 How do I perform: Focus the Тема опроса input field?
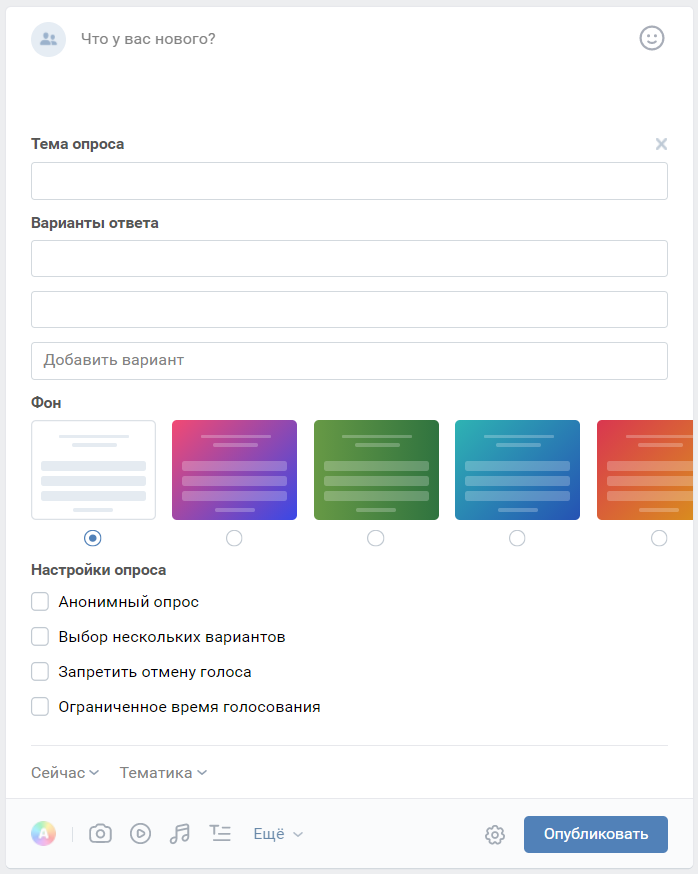(349, 181)
